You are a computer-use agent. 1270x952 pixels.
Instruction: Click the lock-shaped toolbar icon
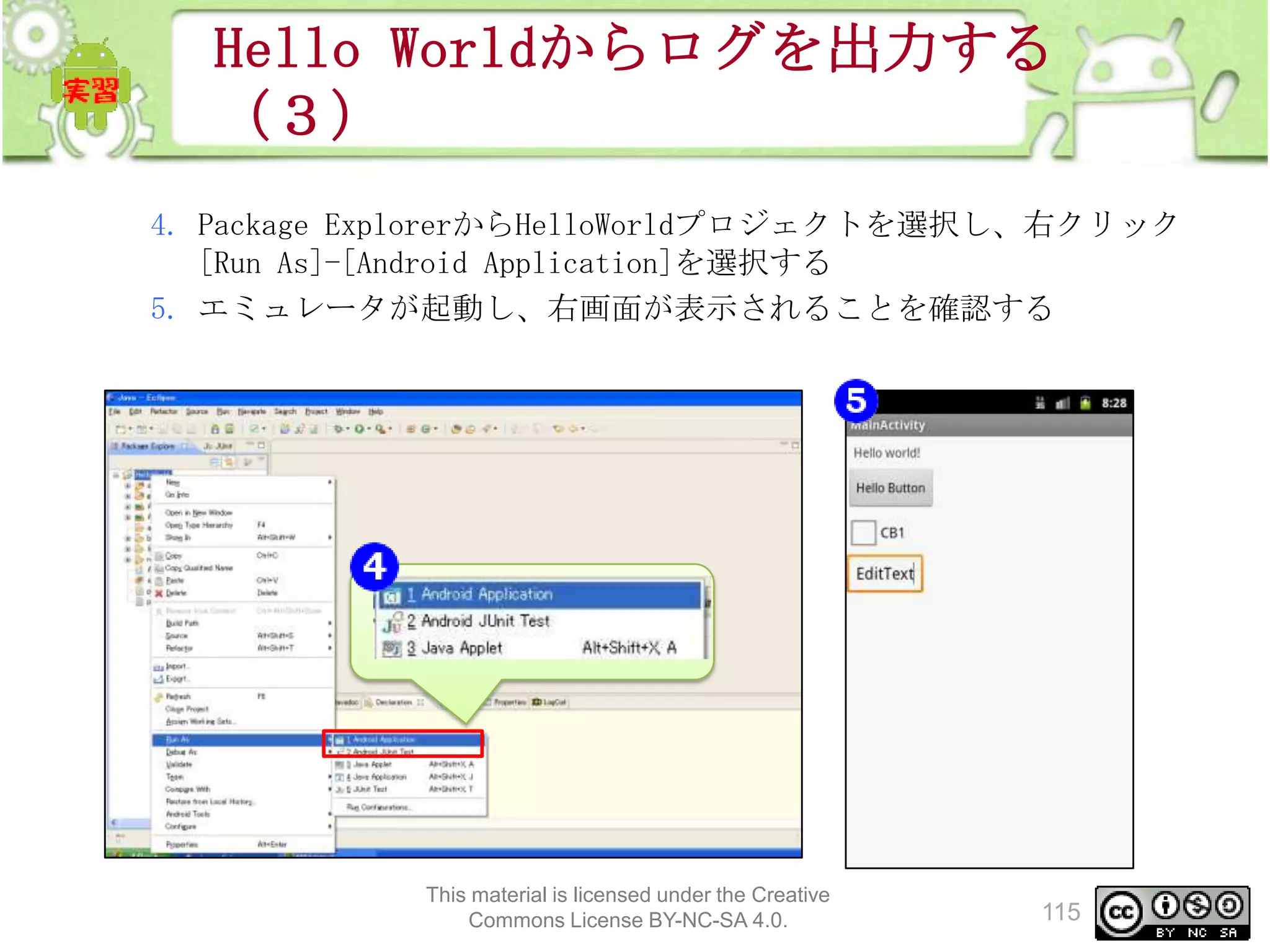[215, 429]
